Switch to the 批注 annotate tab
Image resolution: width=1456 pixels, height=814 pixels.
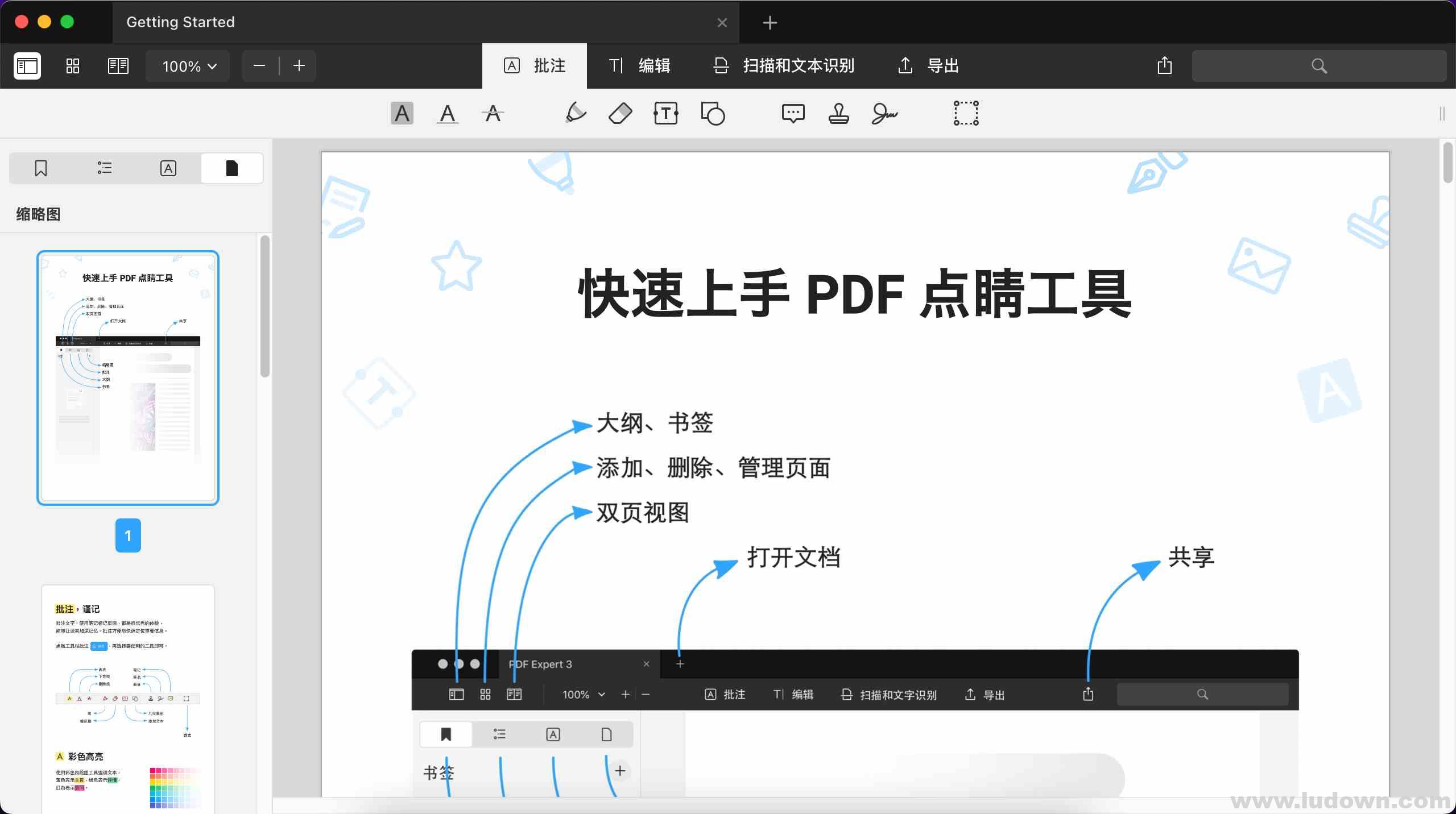(x=535, y=66)
